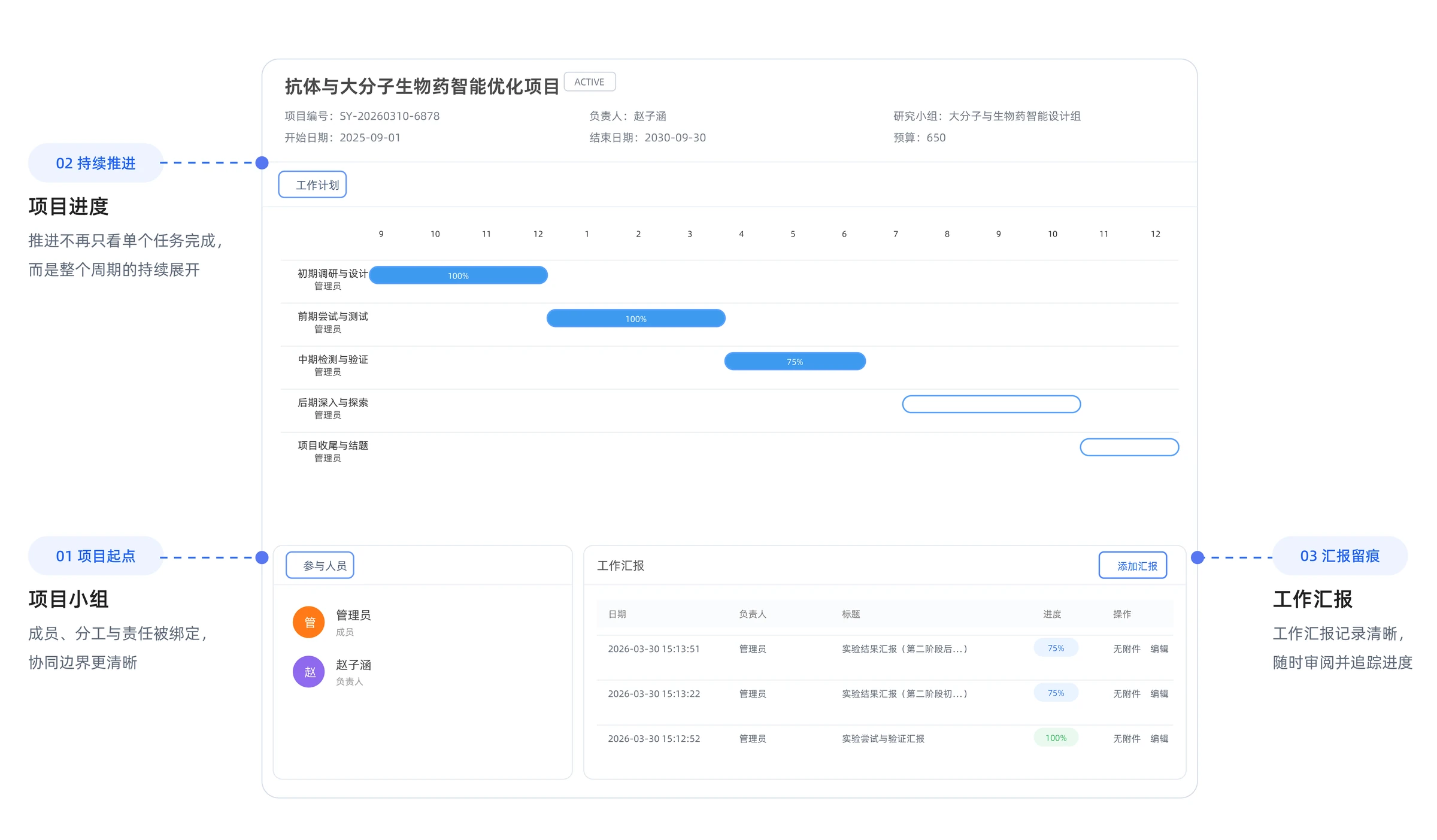Image resolution: width=1437 pixels, height=840 pixels.
Task: Click 无附件 in the 实验尝试与验证汇报 row
Action: 1127,739
